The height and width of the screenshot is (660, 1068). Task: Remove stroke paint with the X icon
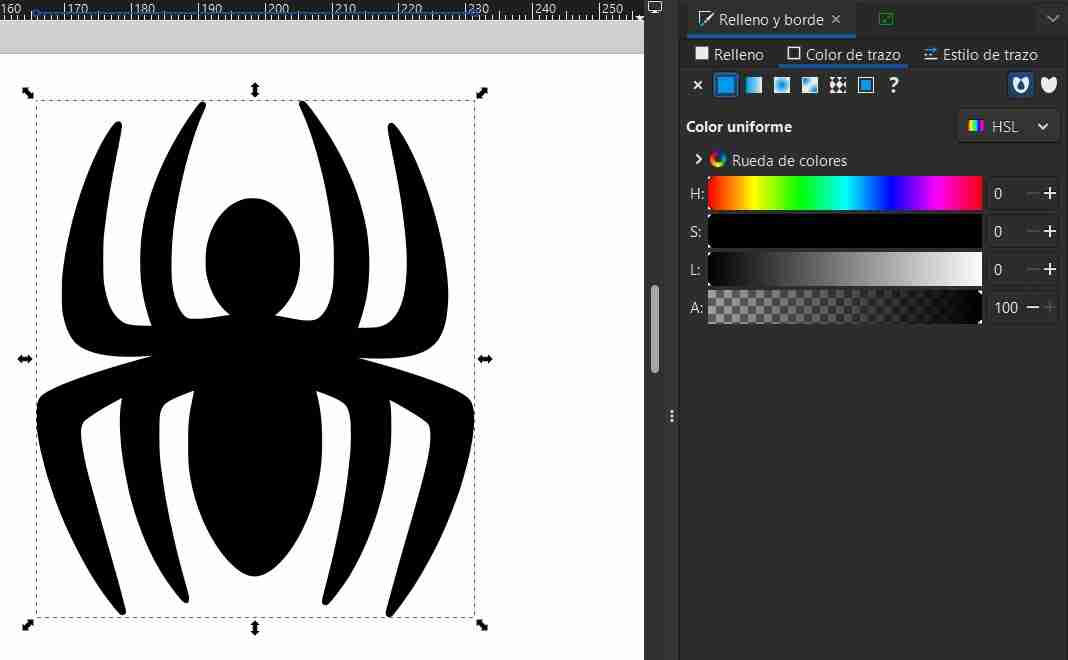point(697,85)
